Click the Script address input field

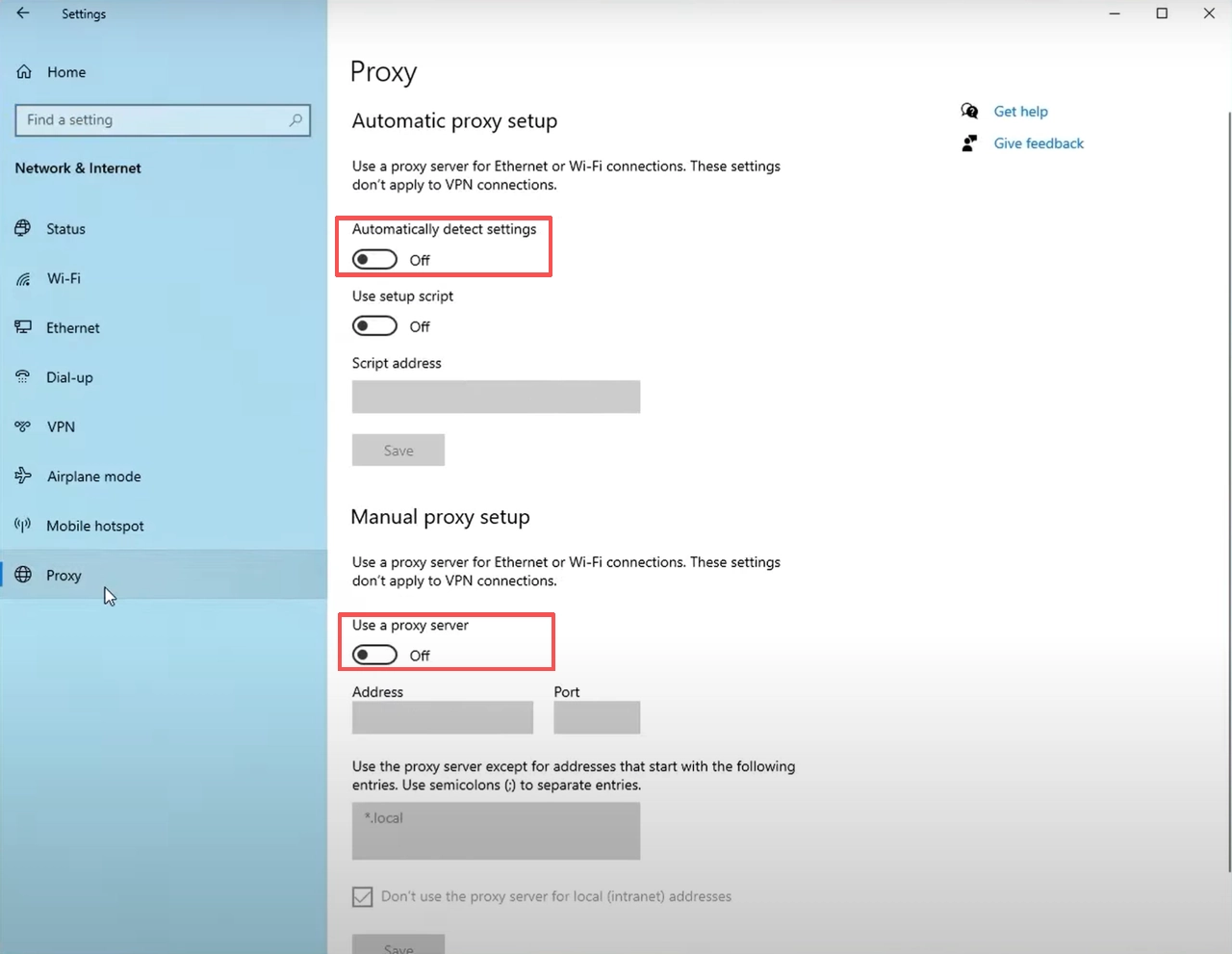(496, 397)
